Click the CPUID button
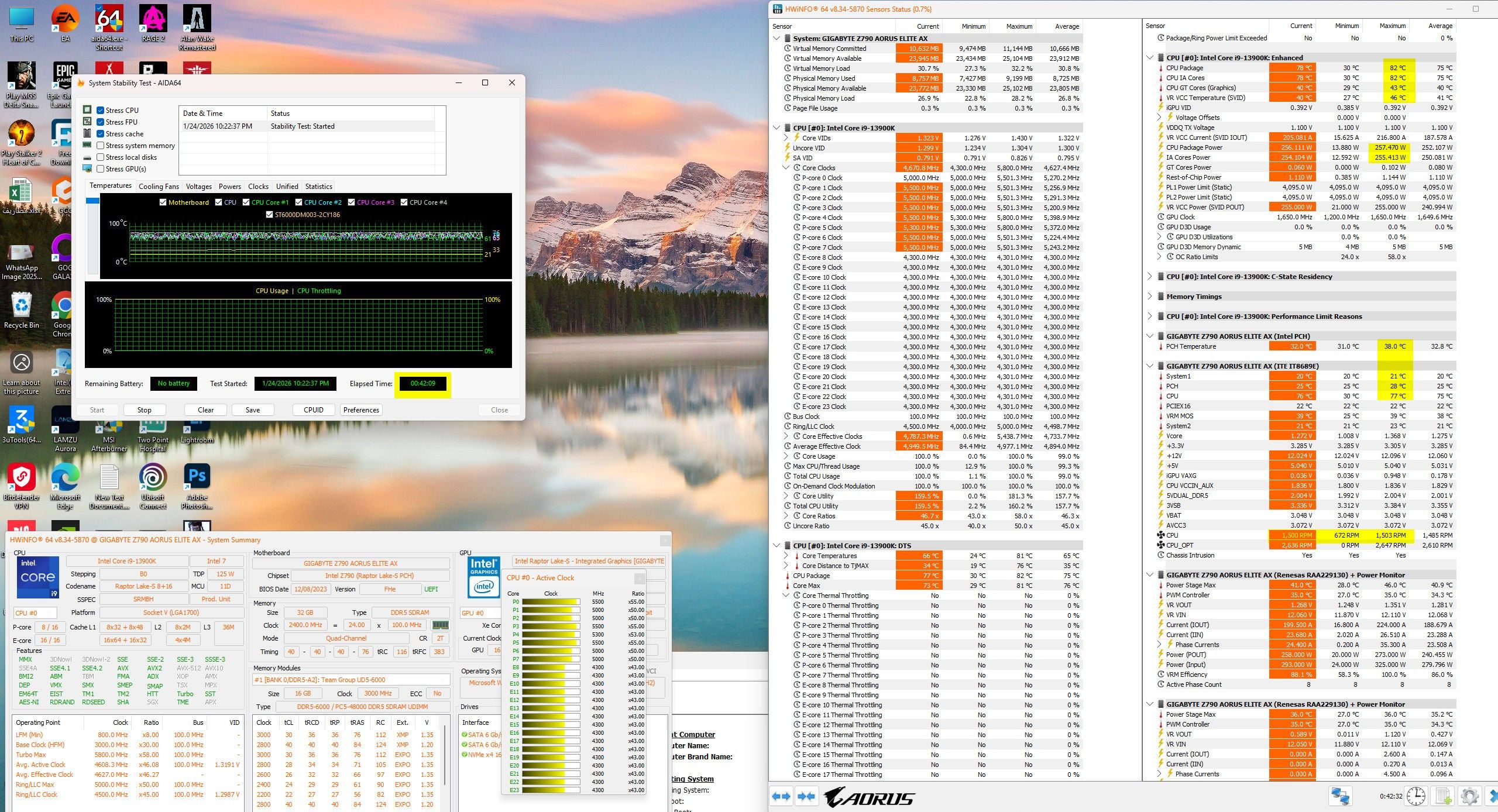The width and height of the screenshot is (1498, 812). [x=314, y=410]
